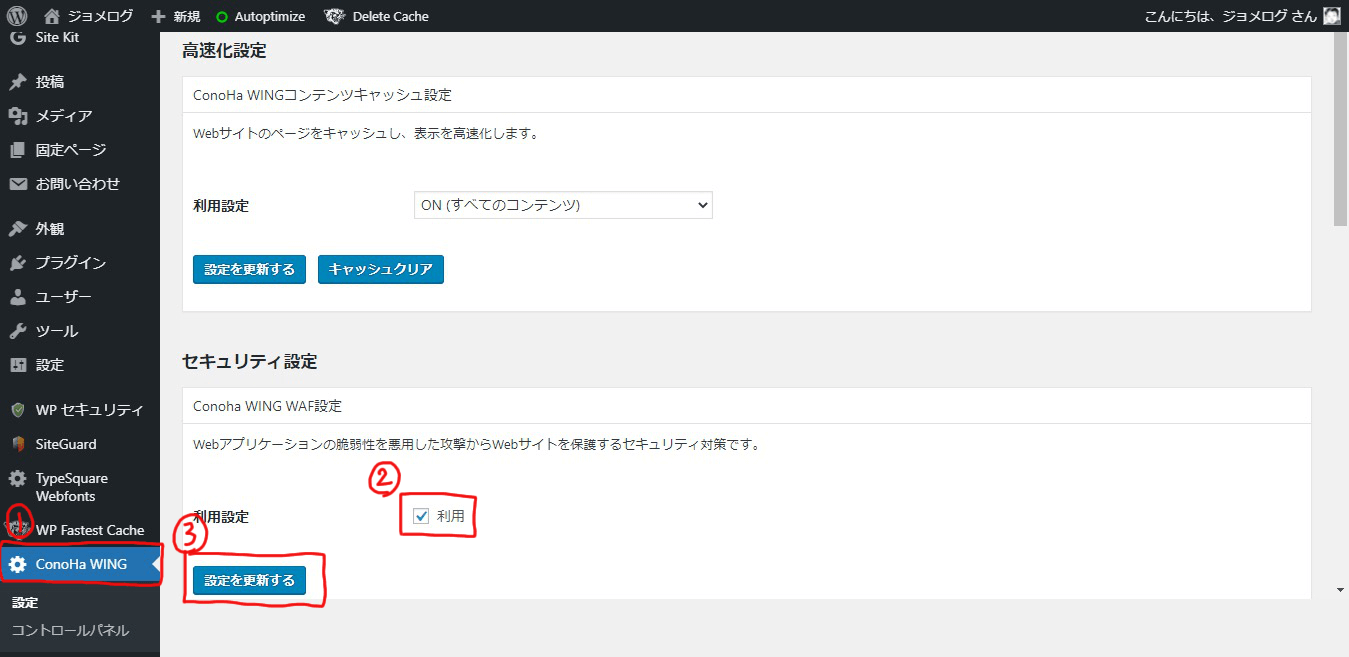This screenshot has width=1349, height=657.
Task: Click the 高速化設定 heading
Action: [x=224, y=50]
